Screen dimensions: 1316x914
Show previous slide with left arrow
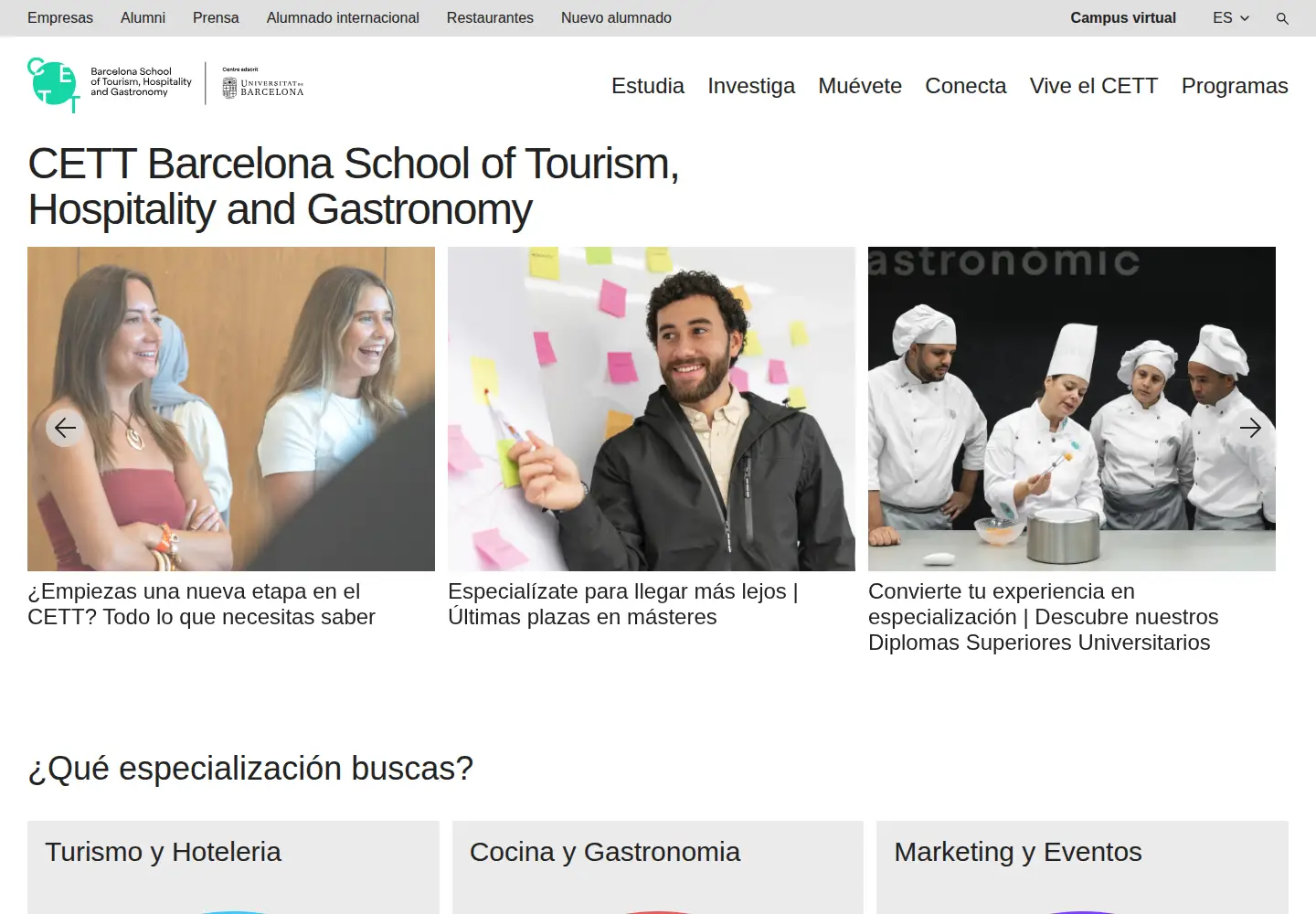point(66,427)
